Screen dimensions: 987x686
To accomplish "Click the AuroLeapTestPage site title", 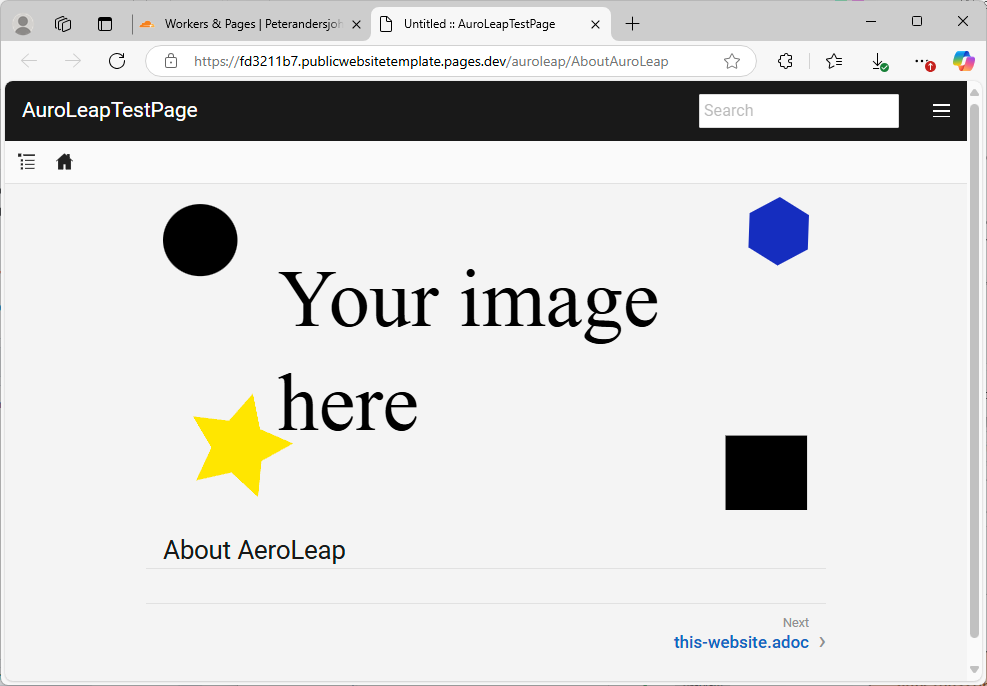I will 109,110.
